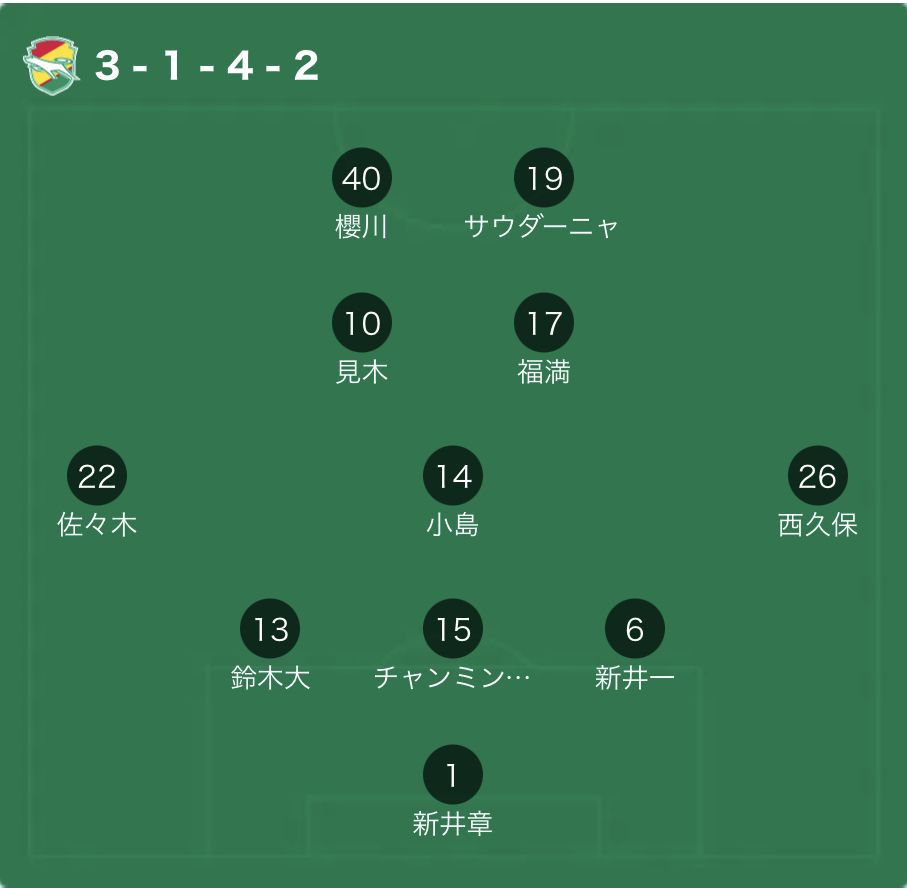
Task: Select number 14 midfielder circle
Action: point(453,476)
